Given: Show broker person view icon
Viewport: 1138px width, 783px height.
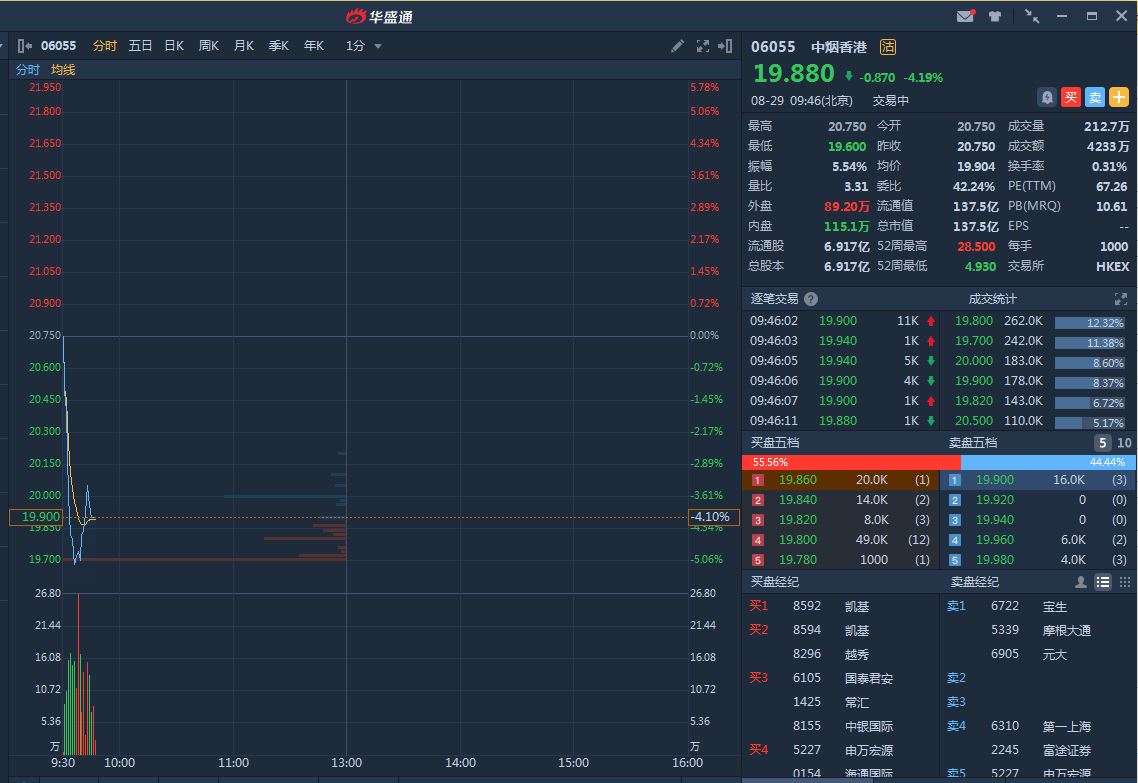Looking at the screenshot, I should click(1081, 582).
